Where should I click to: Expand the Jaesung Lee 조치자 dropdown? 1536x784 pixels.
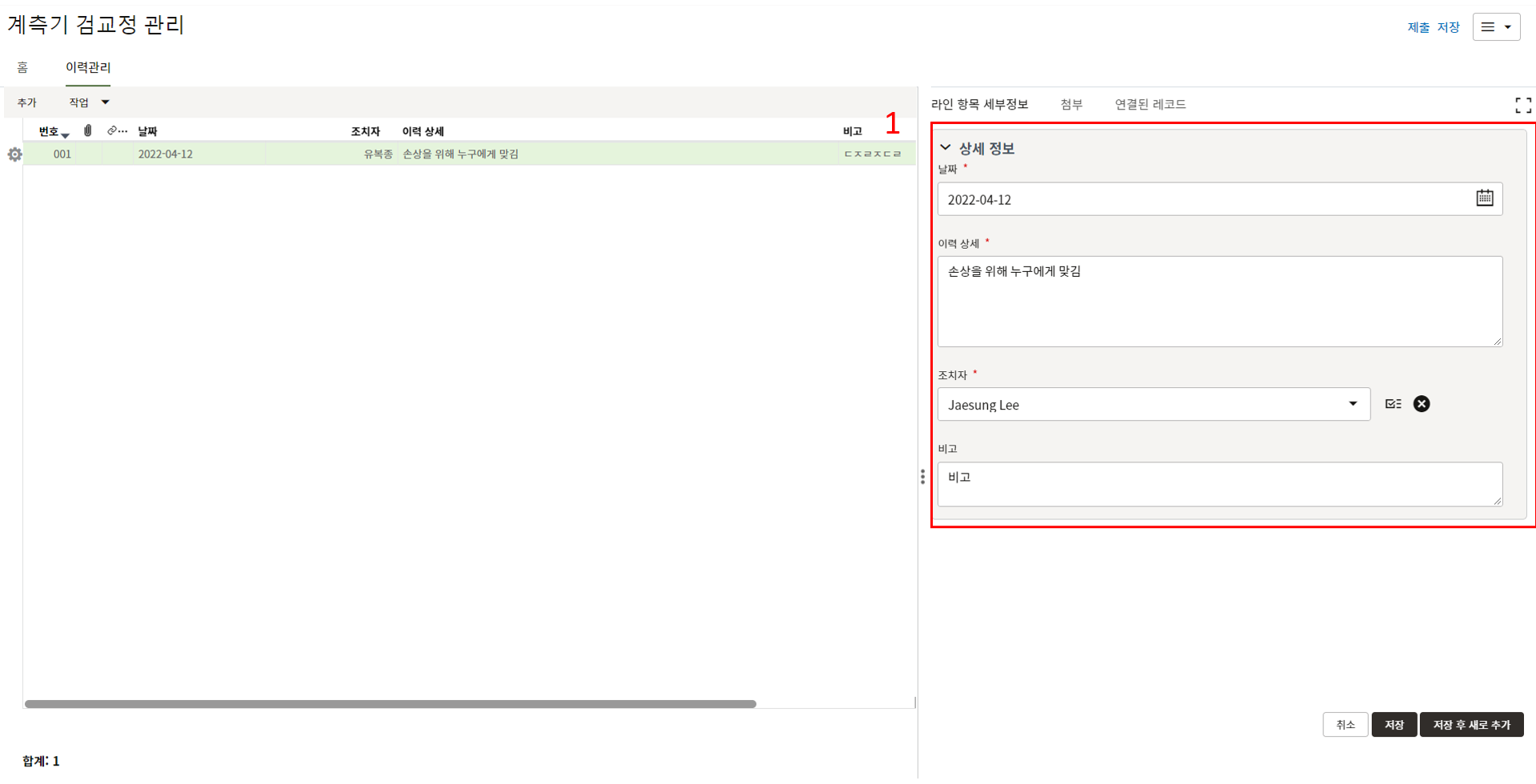point(1352,404)
